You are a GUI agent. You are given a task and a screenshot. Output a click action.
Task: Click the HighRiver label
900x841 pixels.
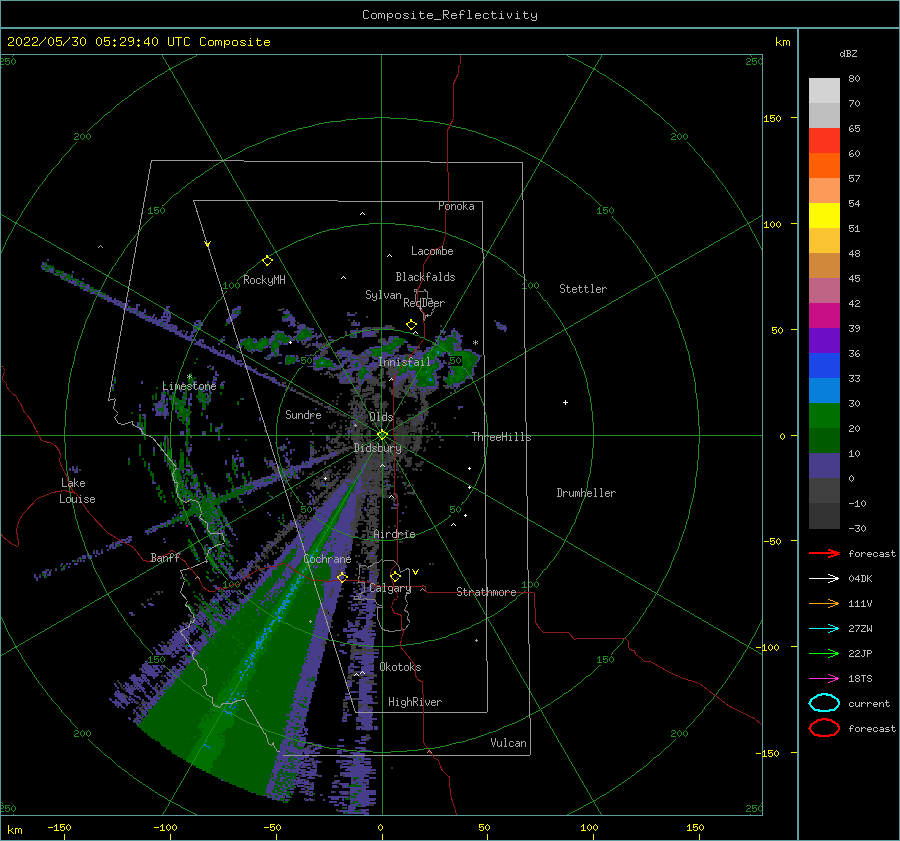pyautogui.click(x=415, y=702)
